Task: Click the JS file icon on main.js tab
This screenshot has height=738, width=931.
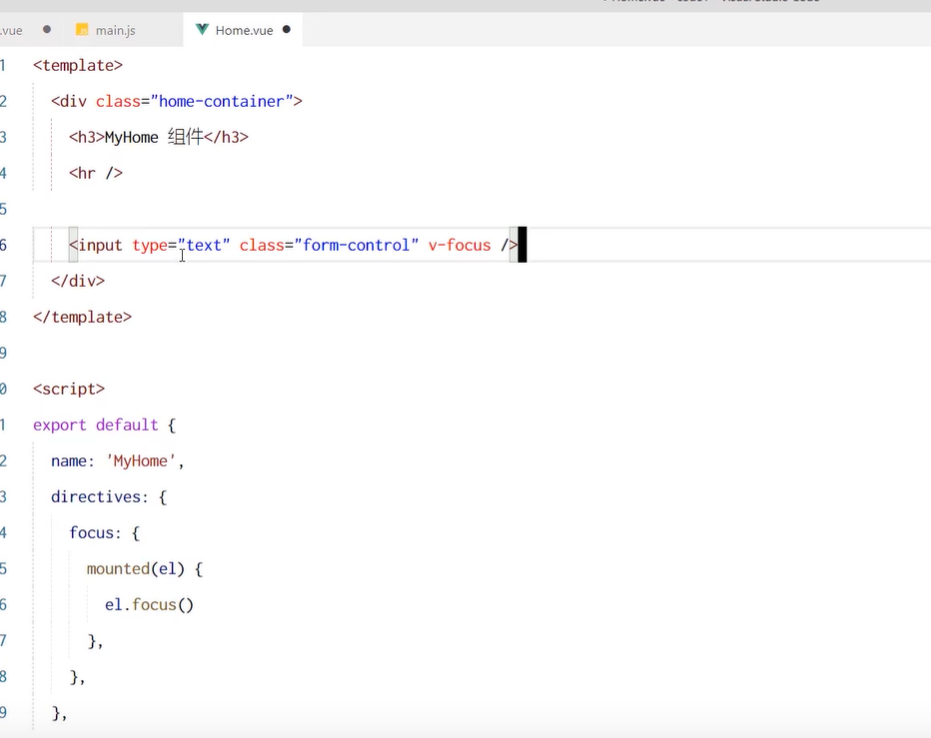Action: 82,30
